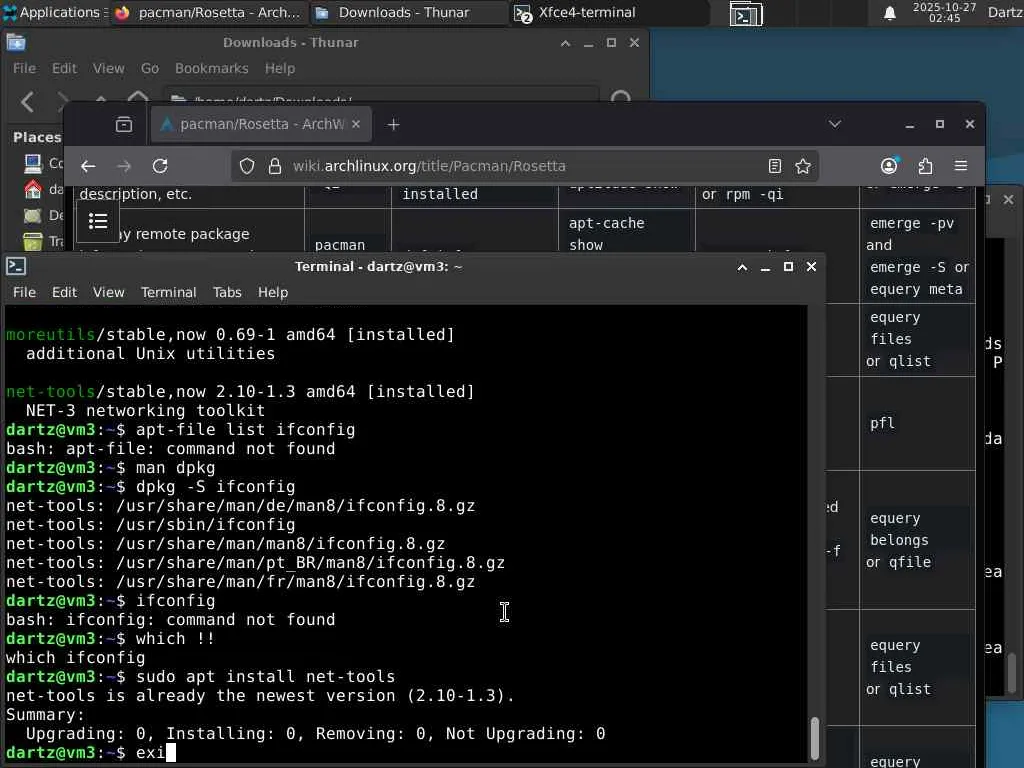
Task: Click the terminal window icon in title bar
Action: click(16, 266)
